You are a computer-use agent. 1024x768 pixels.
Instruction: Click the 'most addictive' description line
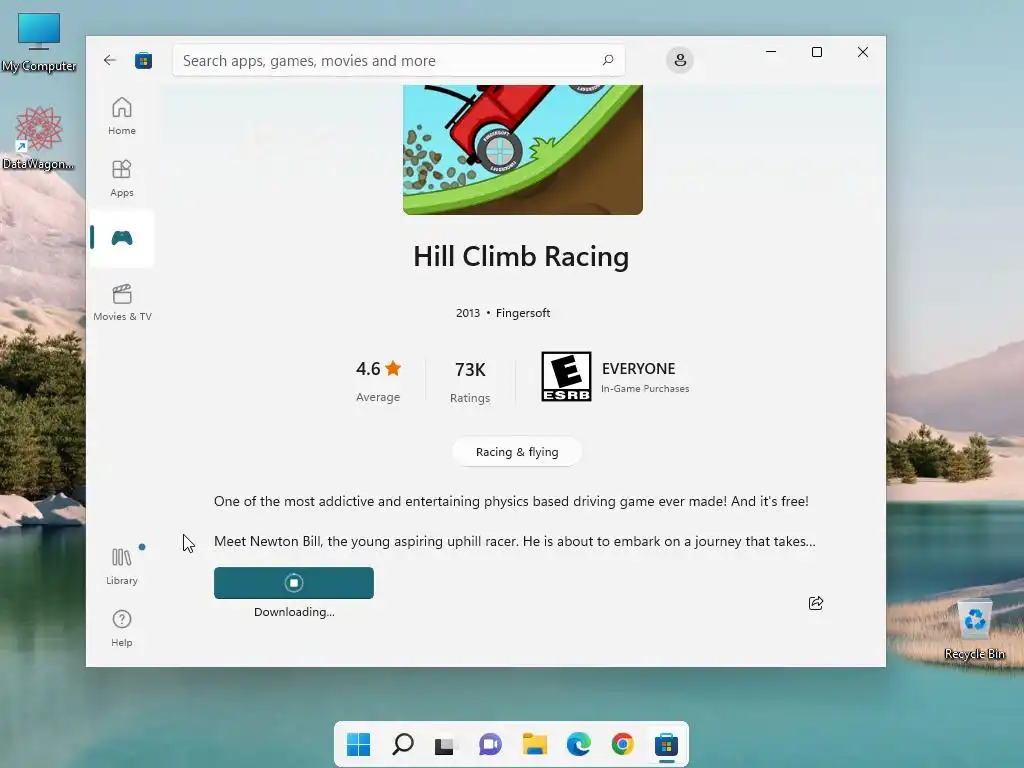(511, 501)
